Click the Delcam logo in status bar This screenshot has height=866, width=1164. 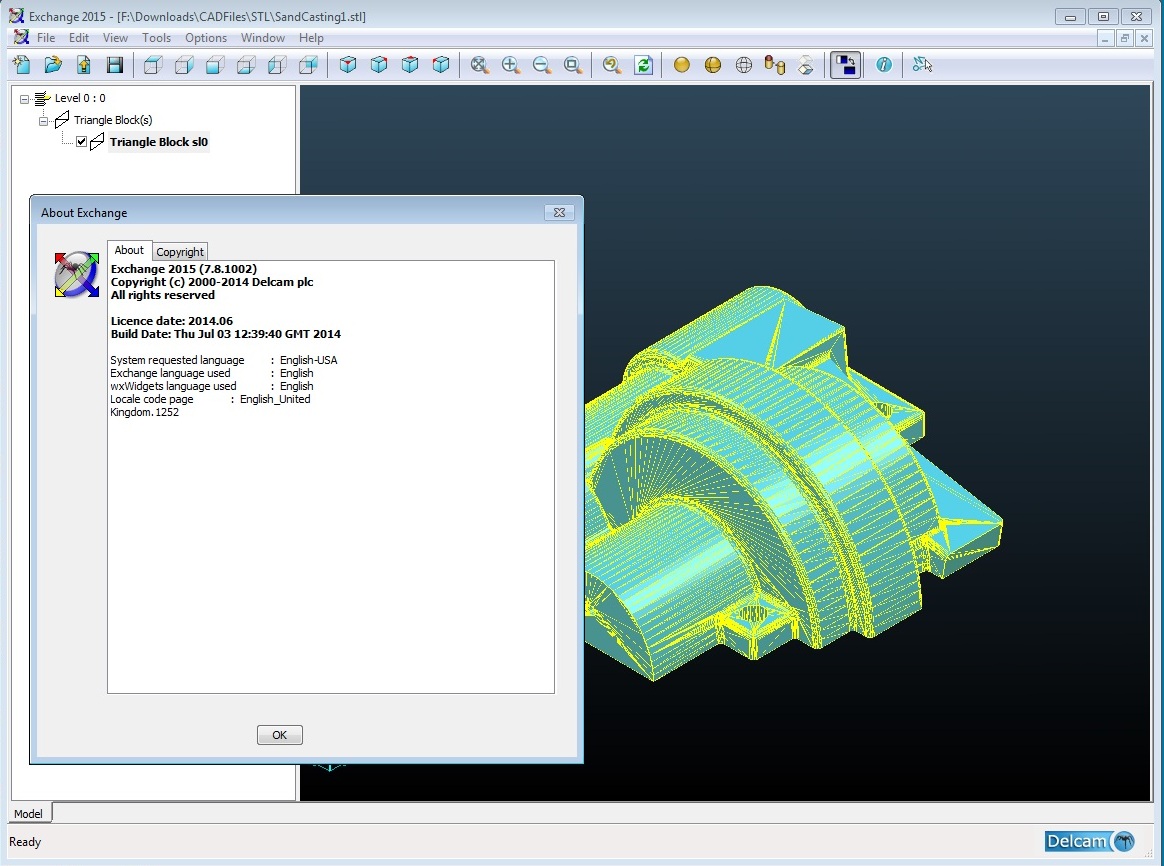pos(1090,841)
